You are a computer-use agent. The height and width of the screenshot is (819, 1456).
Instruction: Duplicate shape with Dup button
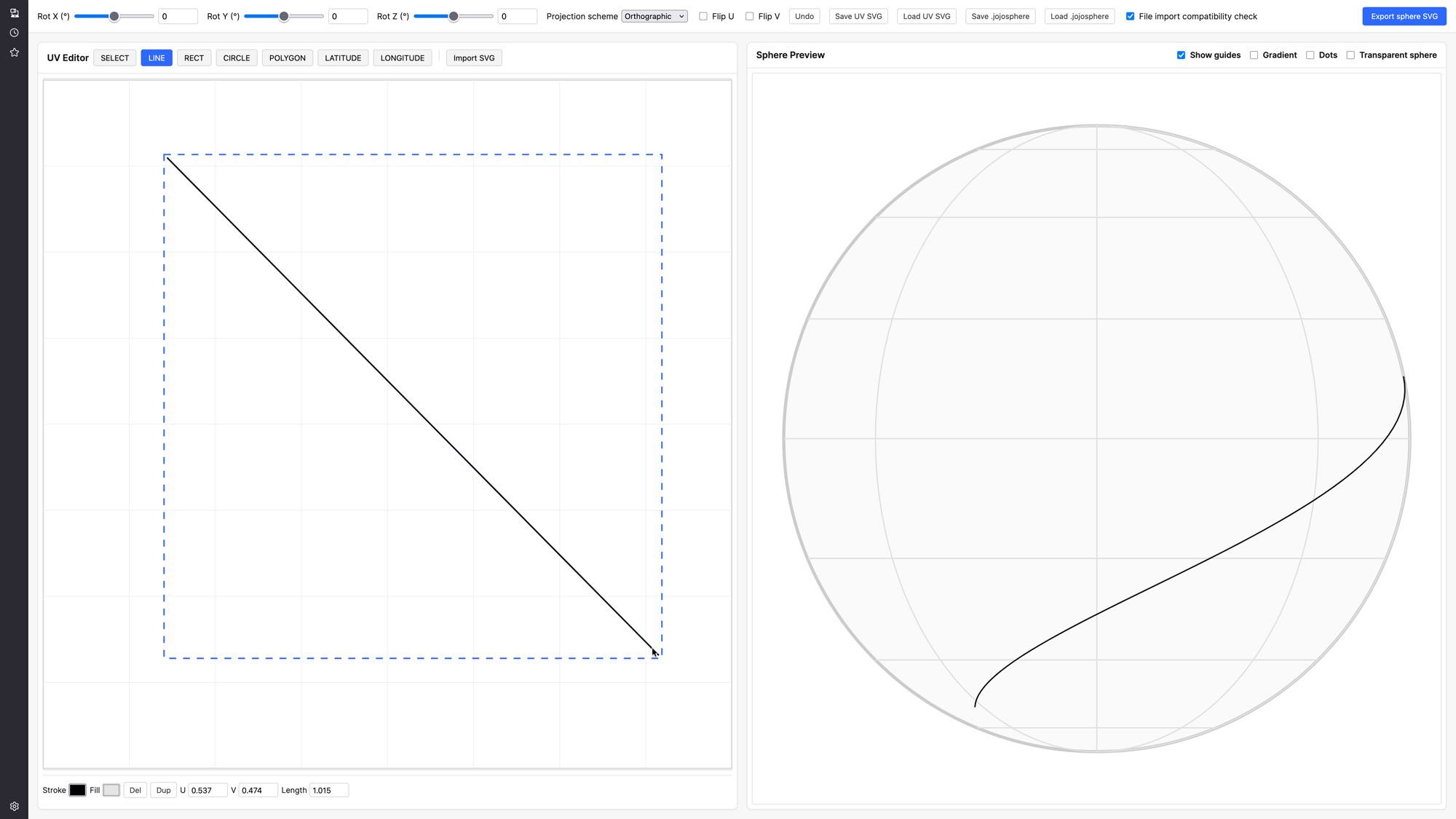164,790
